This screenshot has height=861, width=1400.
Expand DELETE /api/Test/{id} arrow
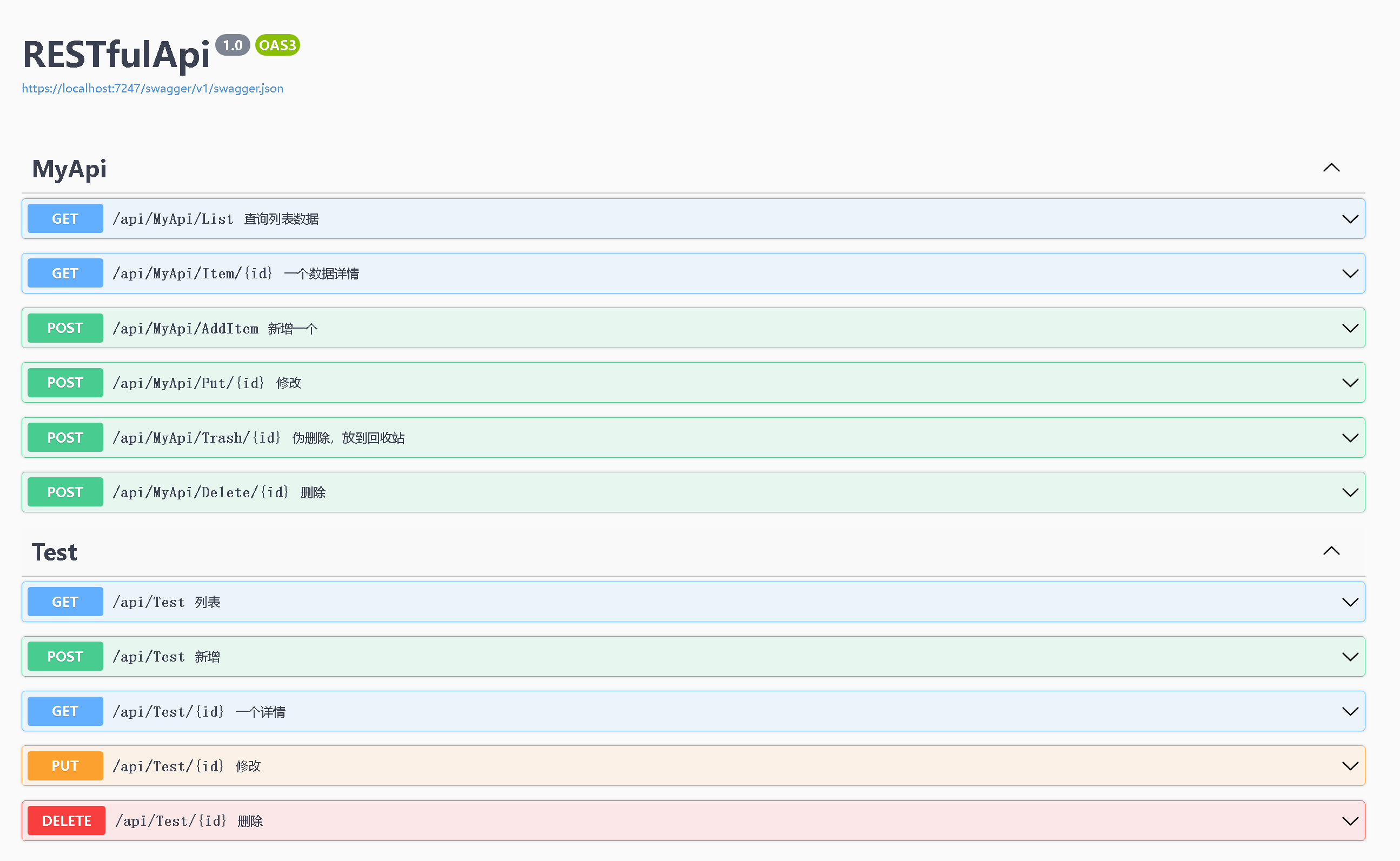[x=1350, y=821]
